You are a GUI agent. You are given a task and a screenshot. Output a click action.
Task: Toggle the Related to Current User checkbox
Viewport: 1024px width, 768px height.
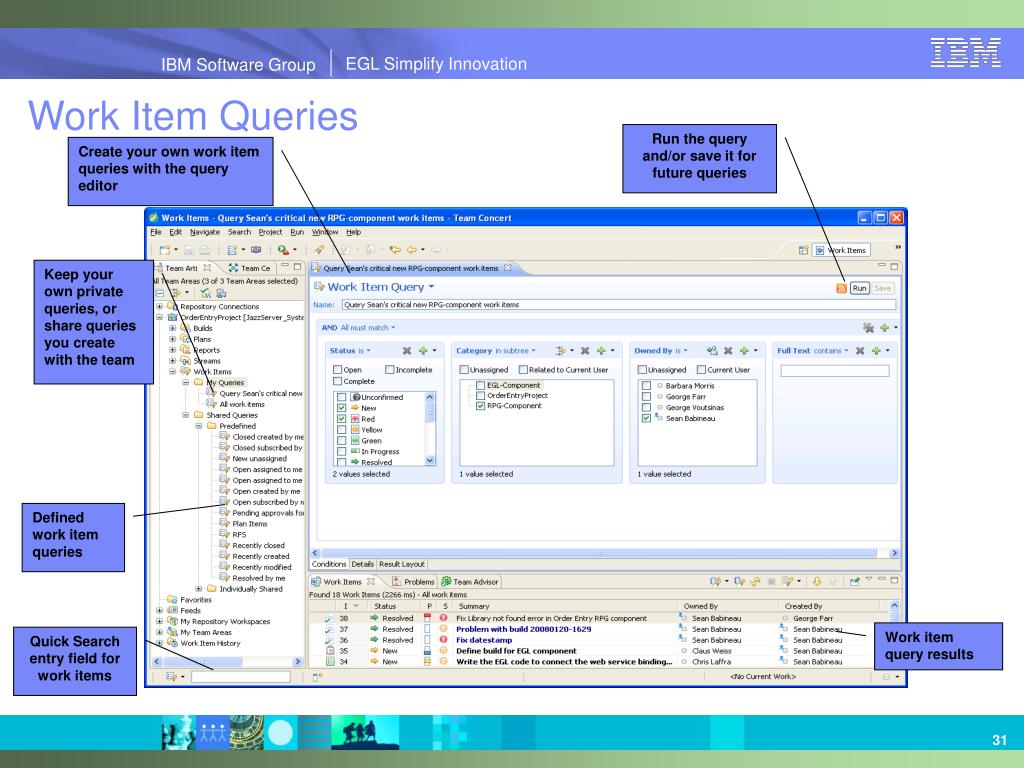point(523,370)
